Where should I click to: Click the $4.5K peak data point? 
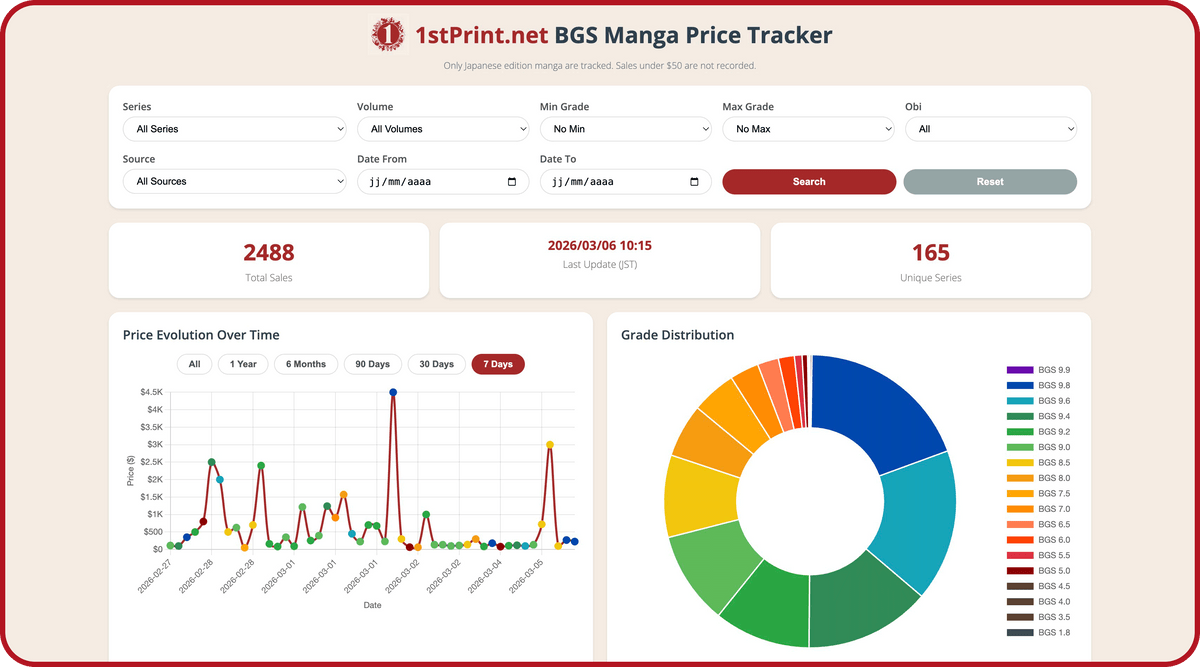(x=393, y=393)
